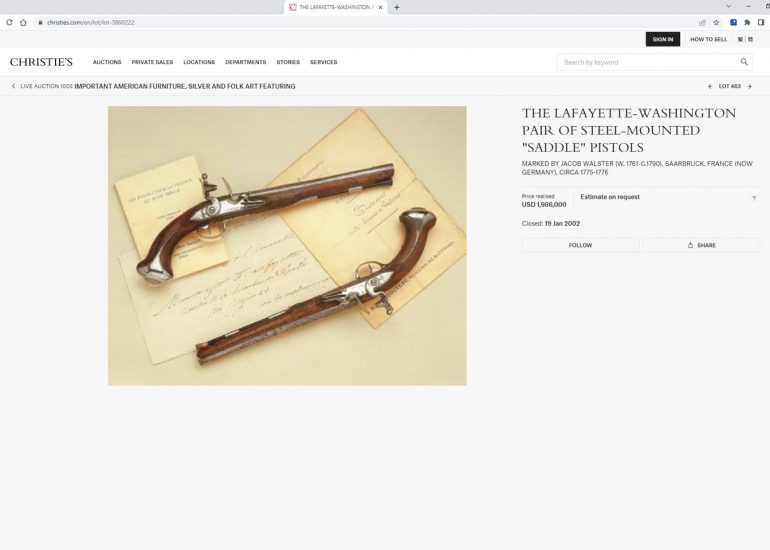Screen dimensions: 770x550
Task: Expand the tab search chevron
Action: click(729, 6)
